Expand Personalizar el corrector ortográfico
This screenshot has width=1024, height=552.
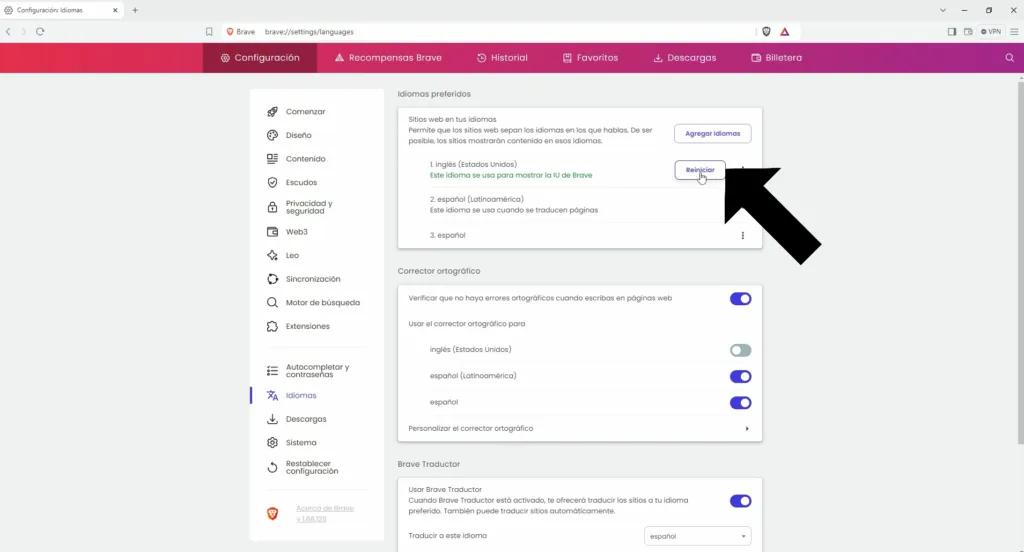(579, 429)
